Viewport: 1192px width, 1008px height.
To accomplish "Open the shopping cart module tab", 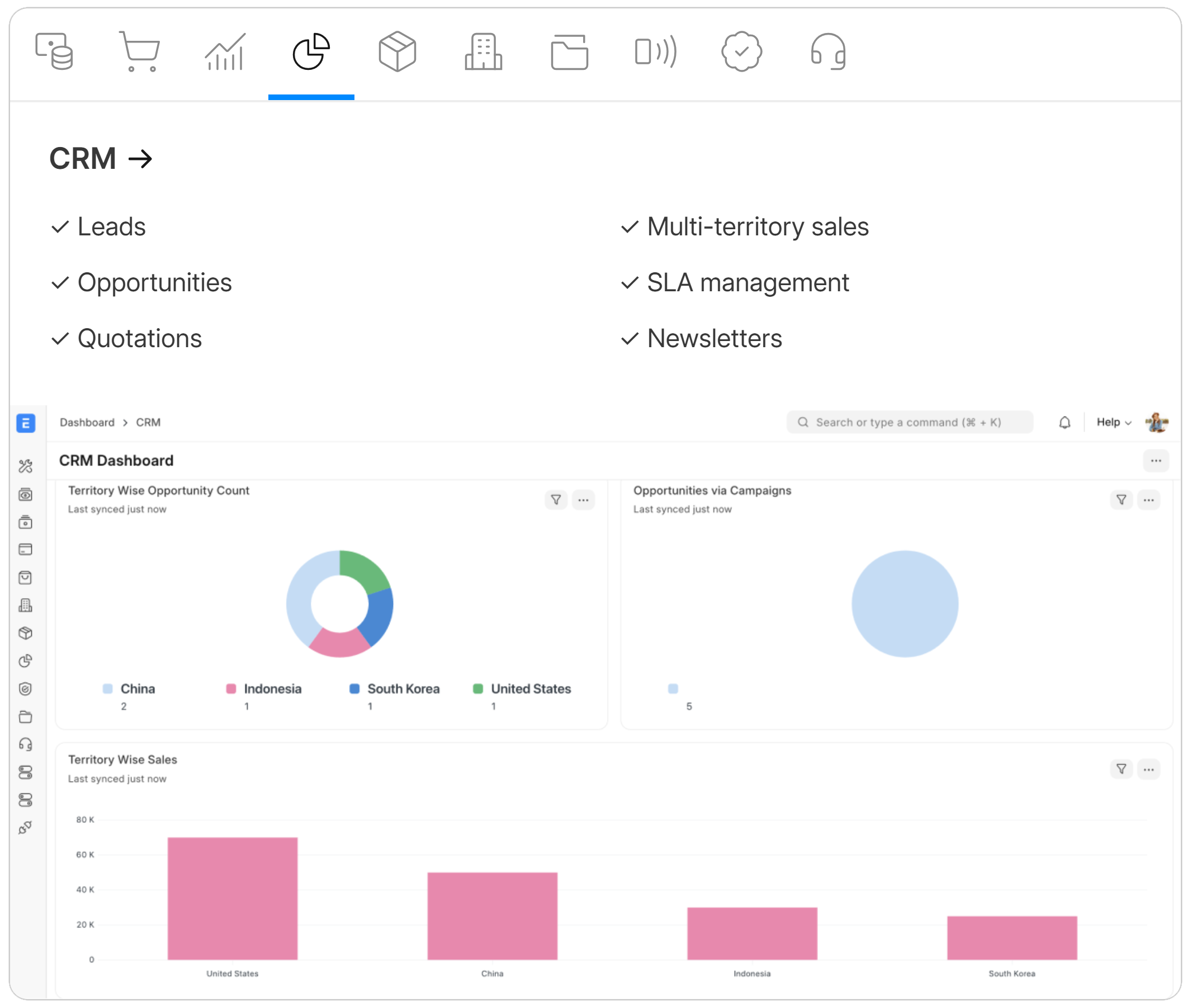I will [x=139, y=51].
